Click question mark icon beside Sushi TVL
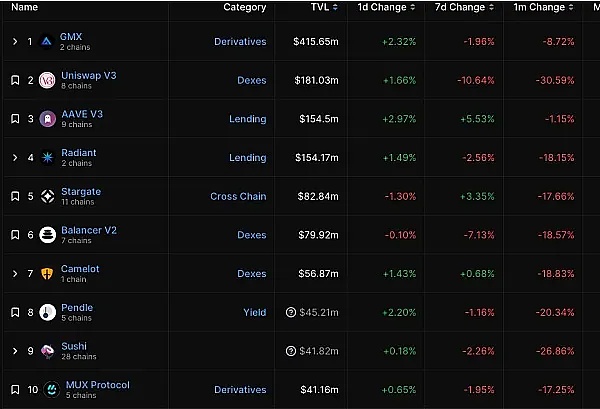This screenshot has width=600, height=409. point(290,351)
